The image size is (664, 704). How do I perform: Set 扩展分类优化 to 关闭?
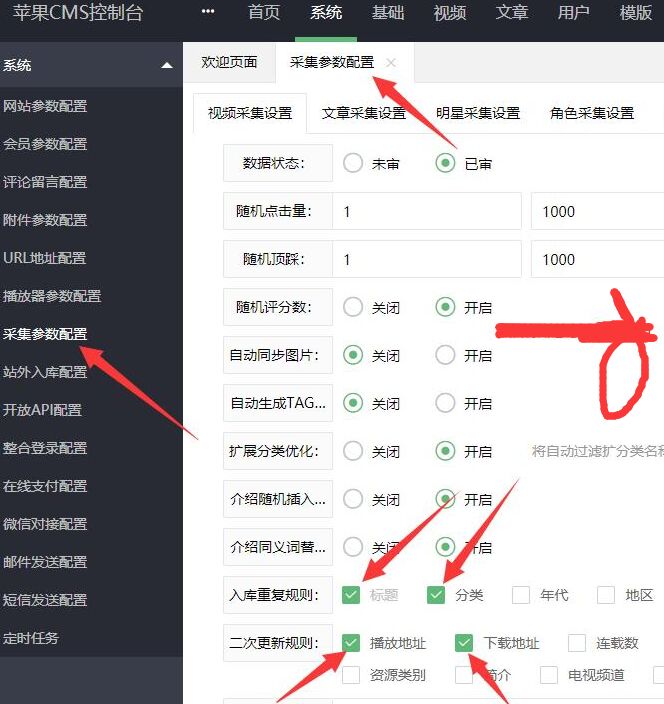(x=353, y=451)
